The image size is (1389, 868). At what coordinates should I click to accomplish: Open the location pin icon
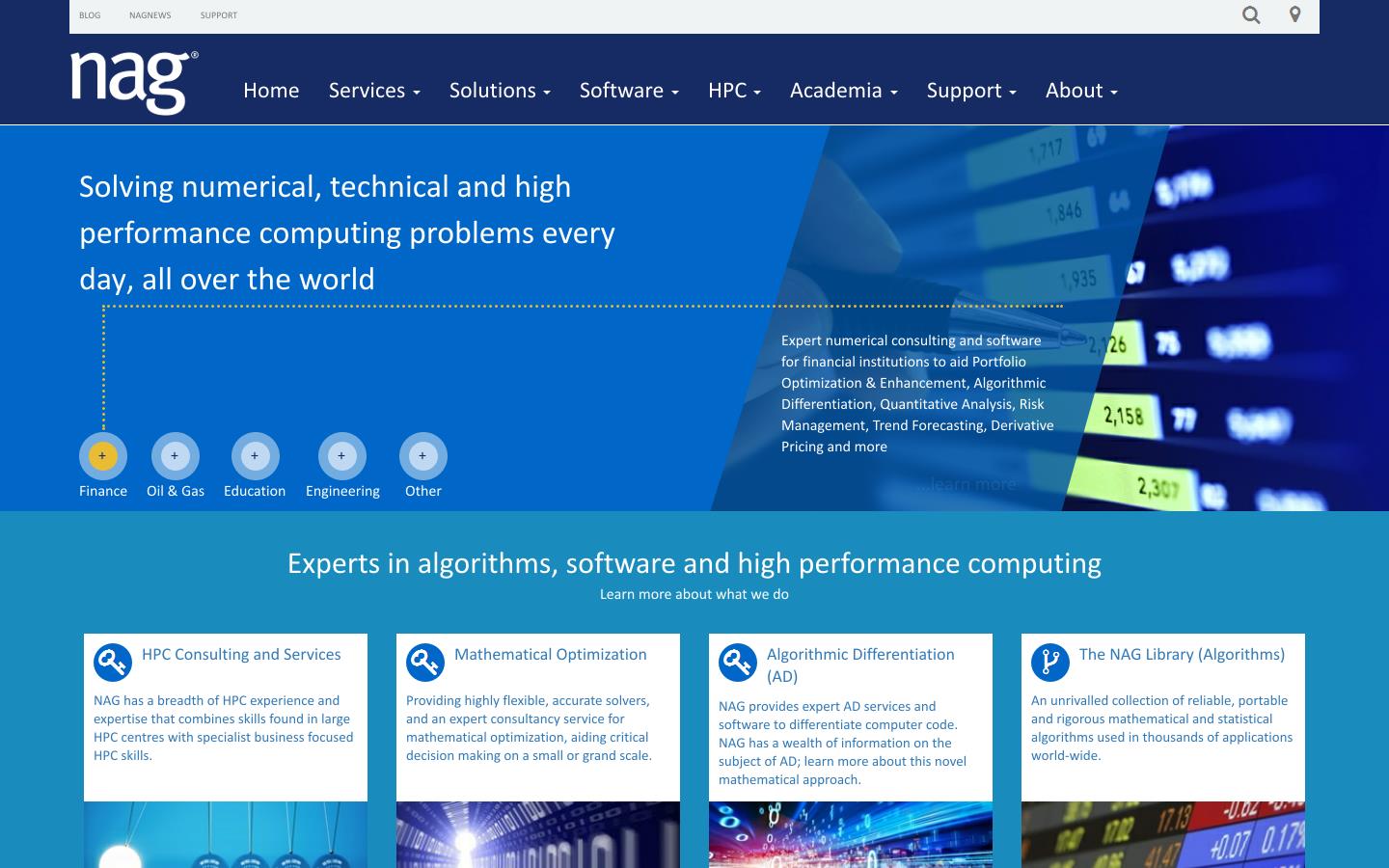1294,14
